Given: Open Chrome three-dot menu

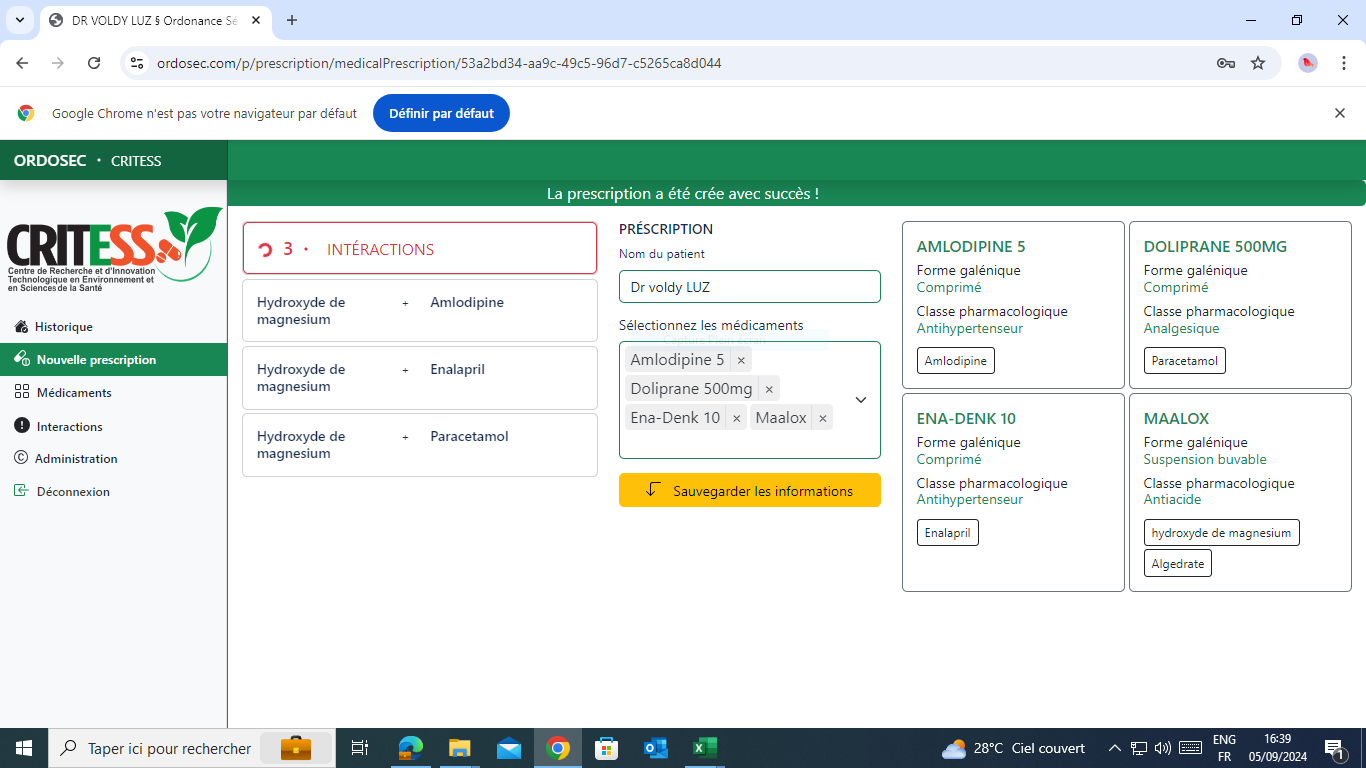Looking at the screenshot, I should (1345, 63).
